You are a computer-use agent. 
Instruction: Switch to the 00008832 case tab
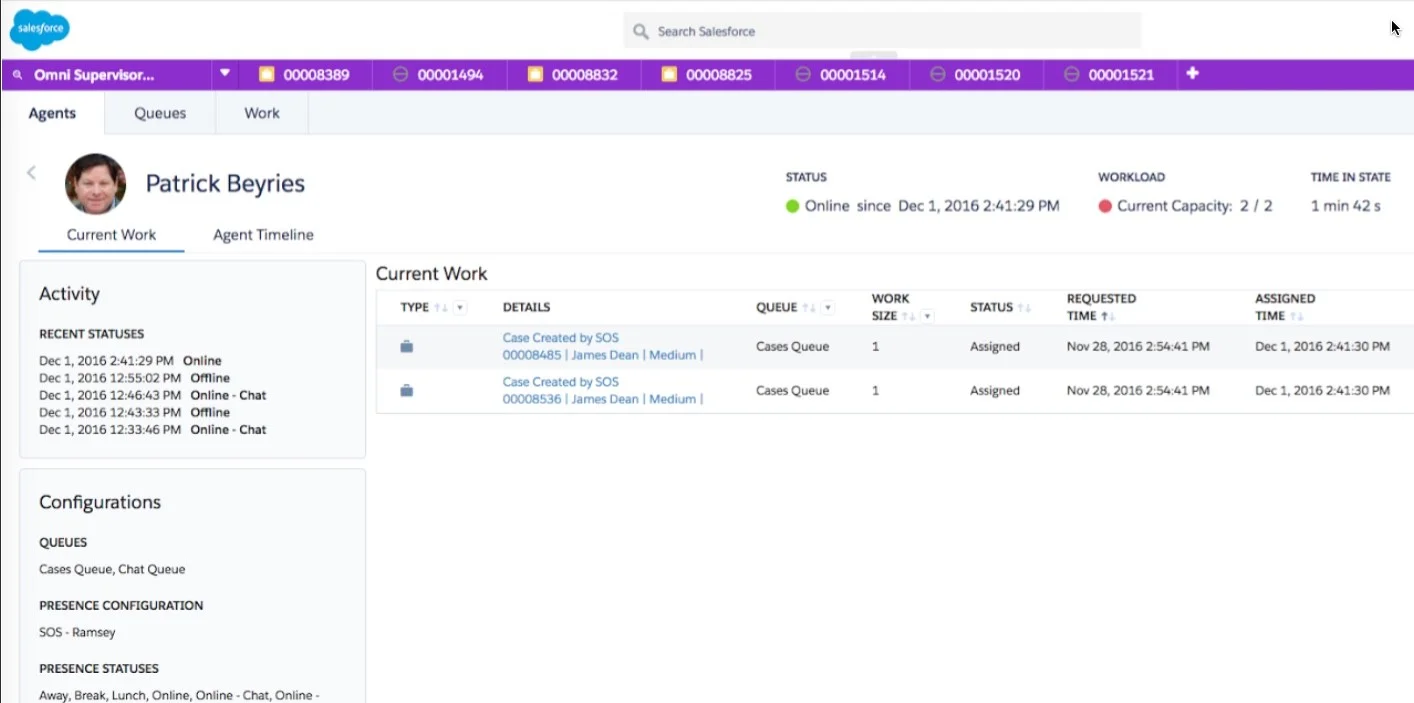573,74
